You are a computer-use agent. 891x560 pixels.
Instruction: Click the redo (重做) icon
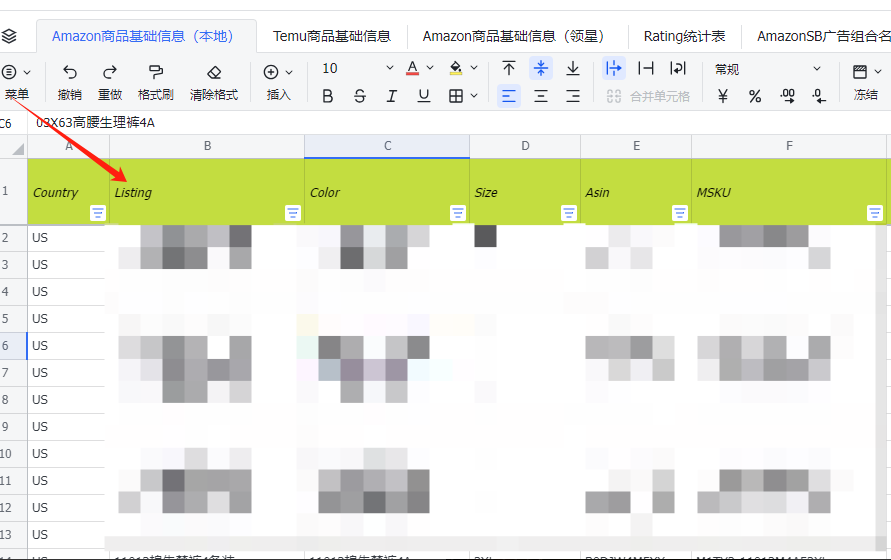pyautogui.click(x=110, y=73)
